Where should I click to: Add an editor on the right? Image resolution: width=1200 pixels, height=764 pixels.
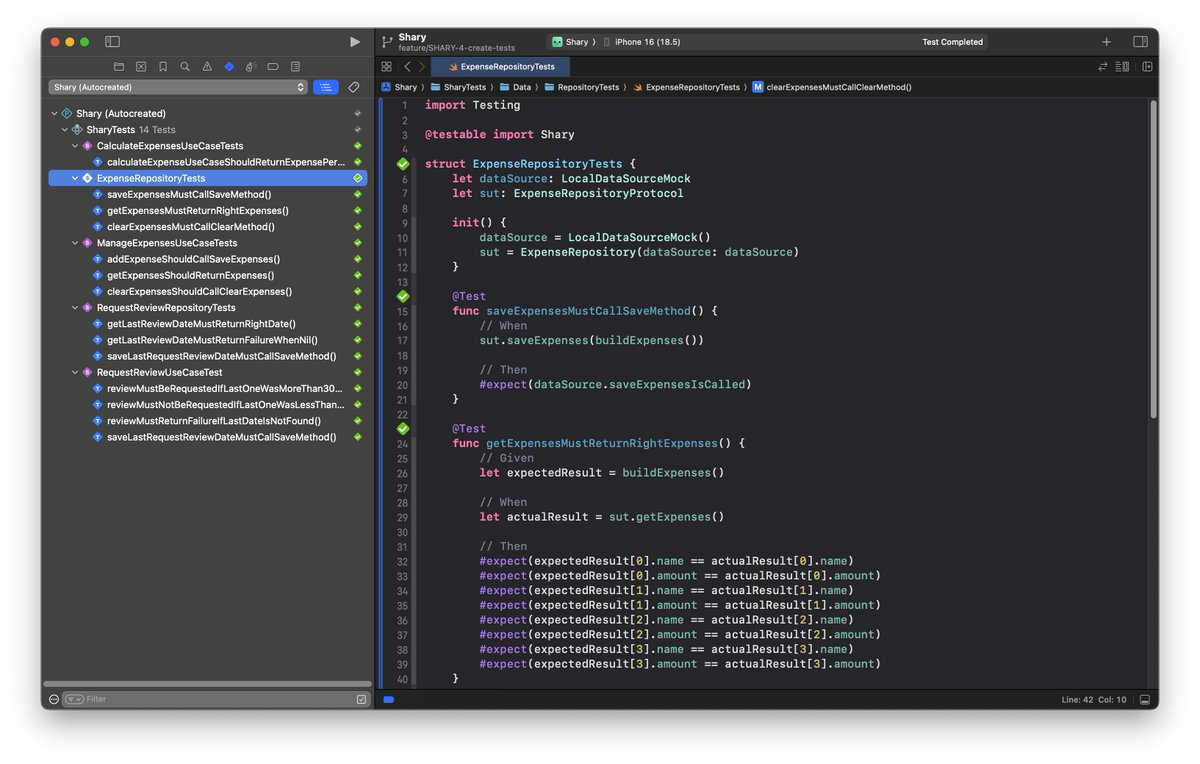click(1146, 67)
